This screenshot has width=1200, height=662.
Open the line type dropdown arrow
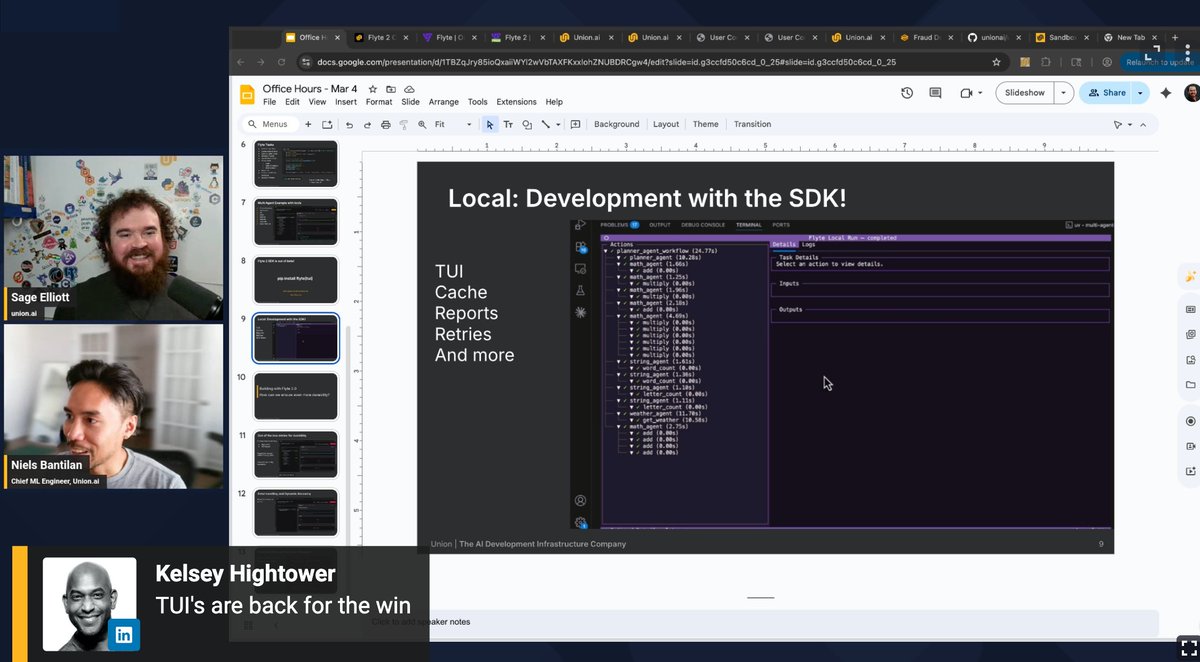pos(557,124)
